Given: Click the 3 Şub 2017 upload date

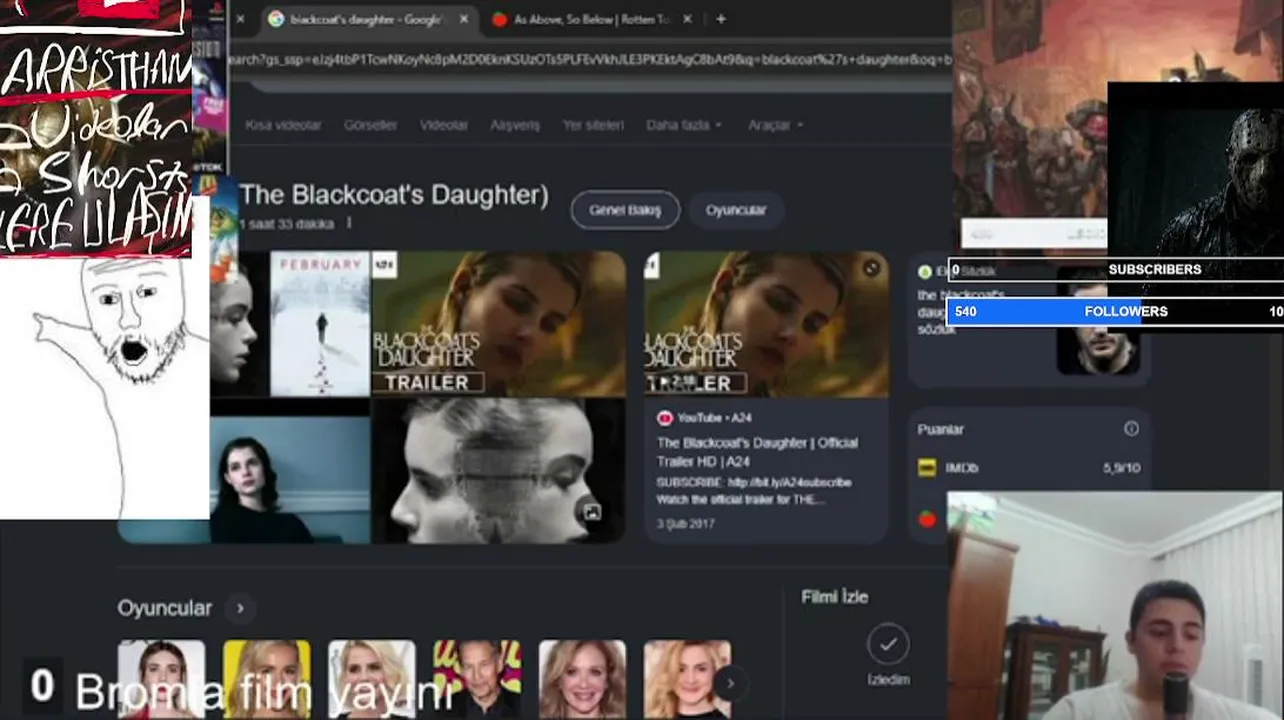Looking at the screenshot, I should pos(685,523).
